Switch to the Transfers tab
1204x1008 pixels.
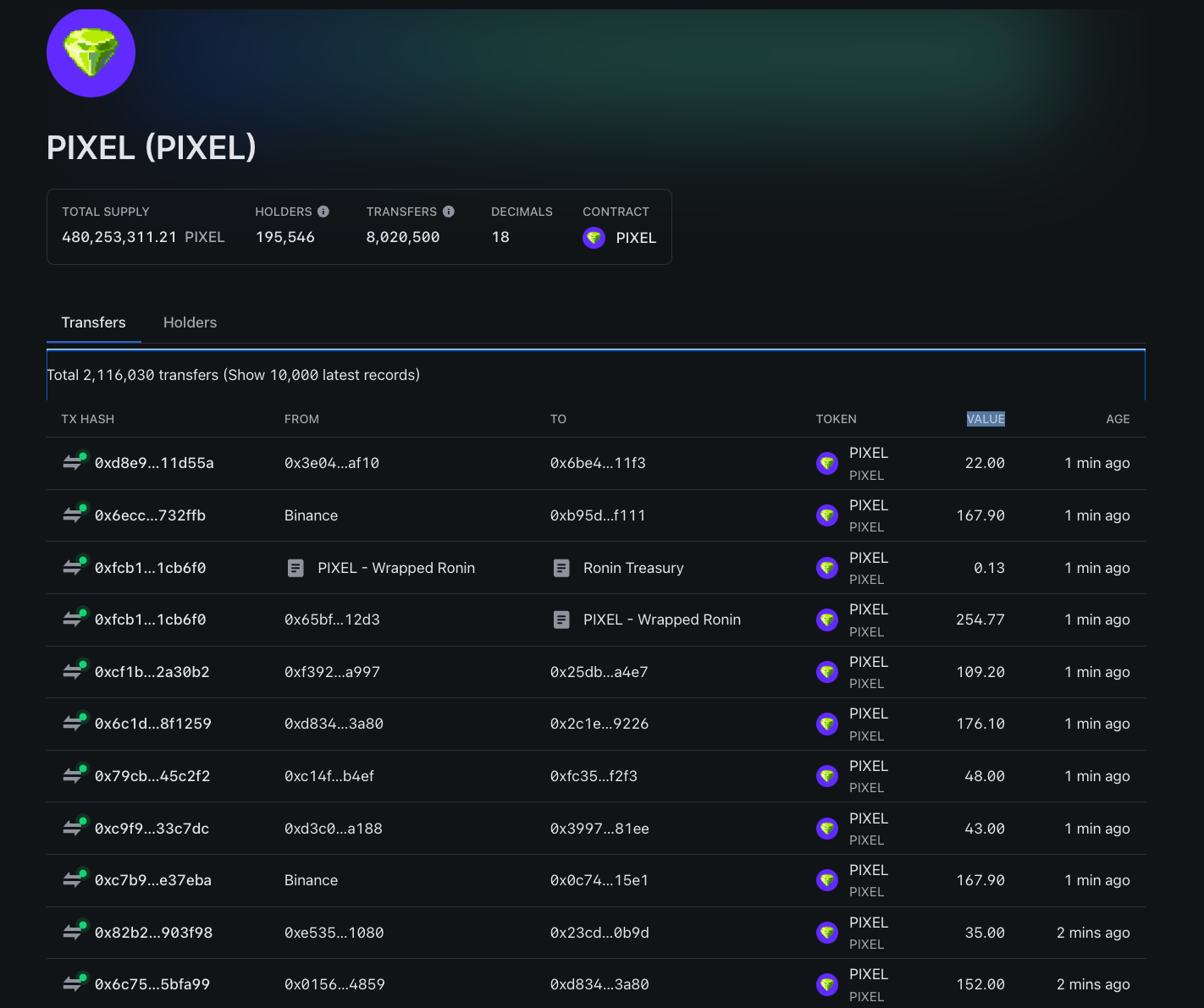coord(94,322)
